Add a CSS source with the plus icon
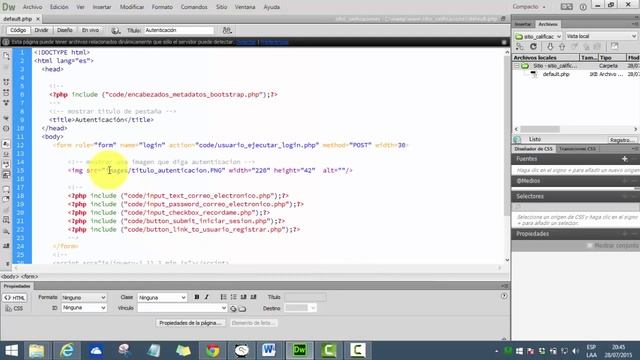The width and height of the screenshot is (640, 360). point(624,159)
